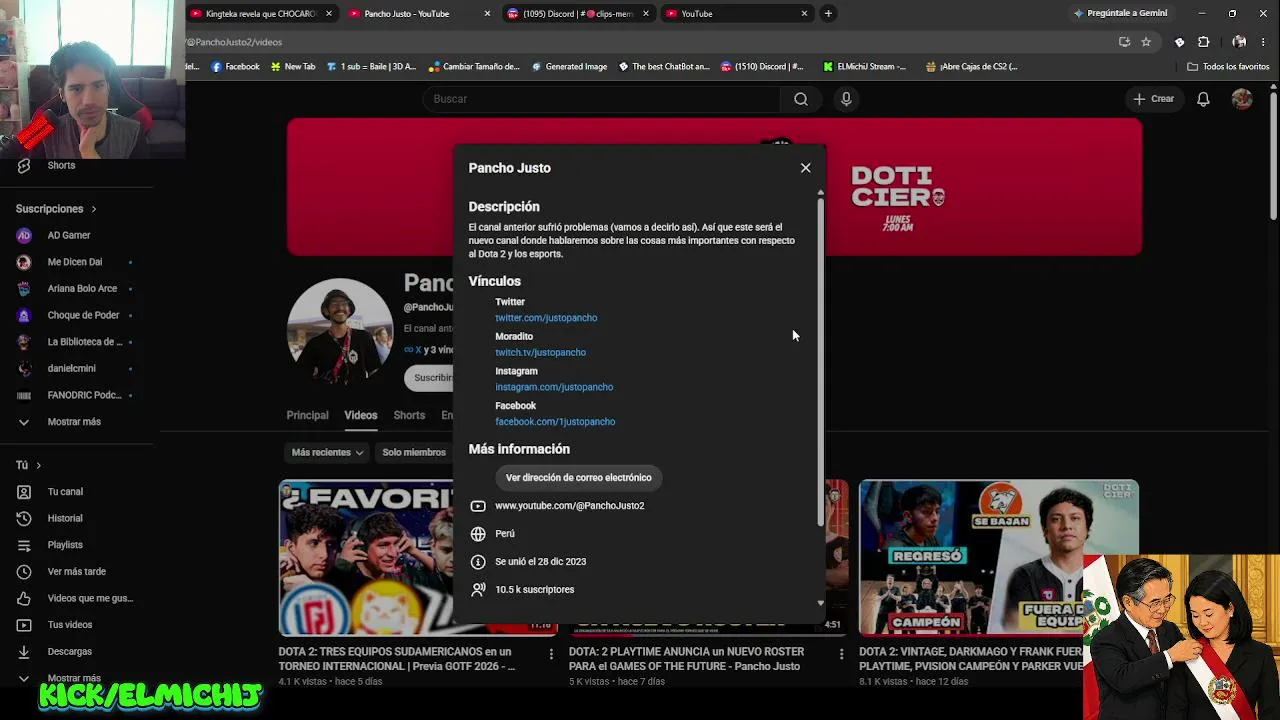Focus the Buscar search field

click(x=603, y=99)
